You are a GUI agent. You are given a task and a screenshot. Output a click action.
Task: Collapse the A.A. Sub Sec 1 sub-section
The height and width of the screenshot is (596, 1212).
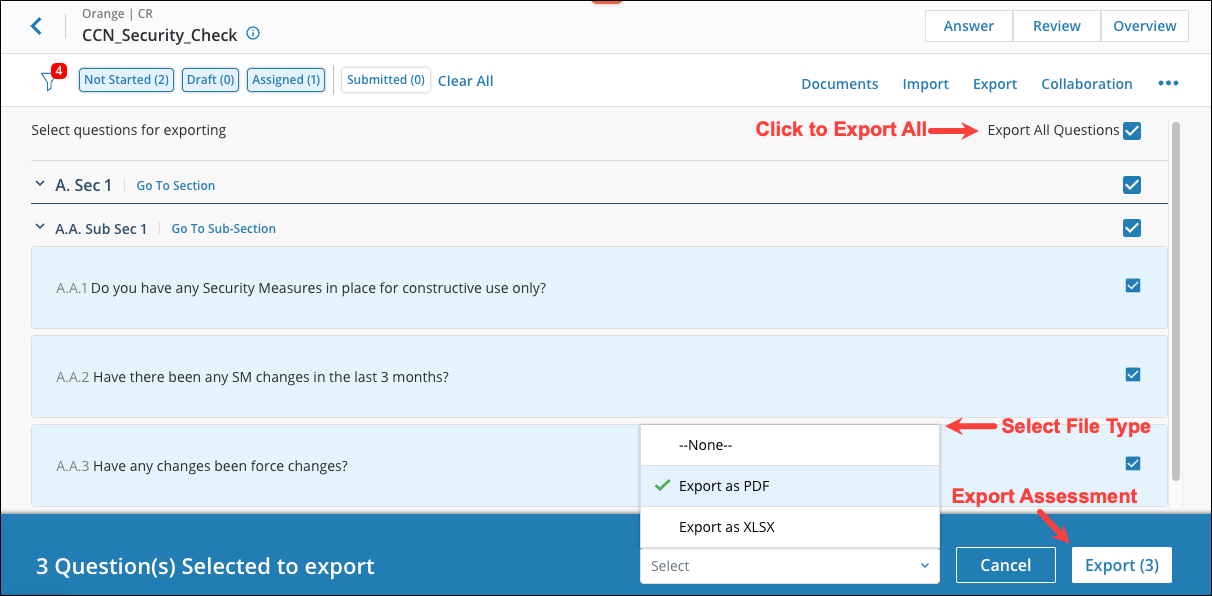40,227
